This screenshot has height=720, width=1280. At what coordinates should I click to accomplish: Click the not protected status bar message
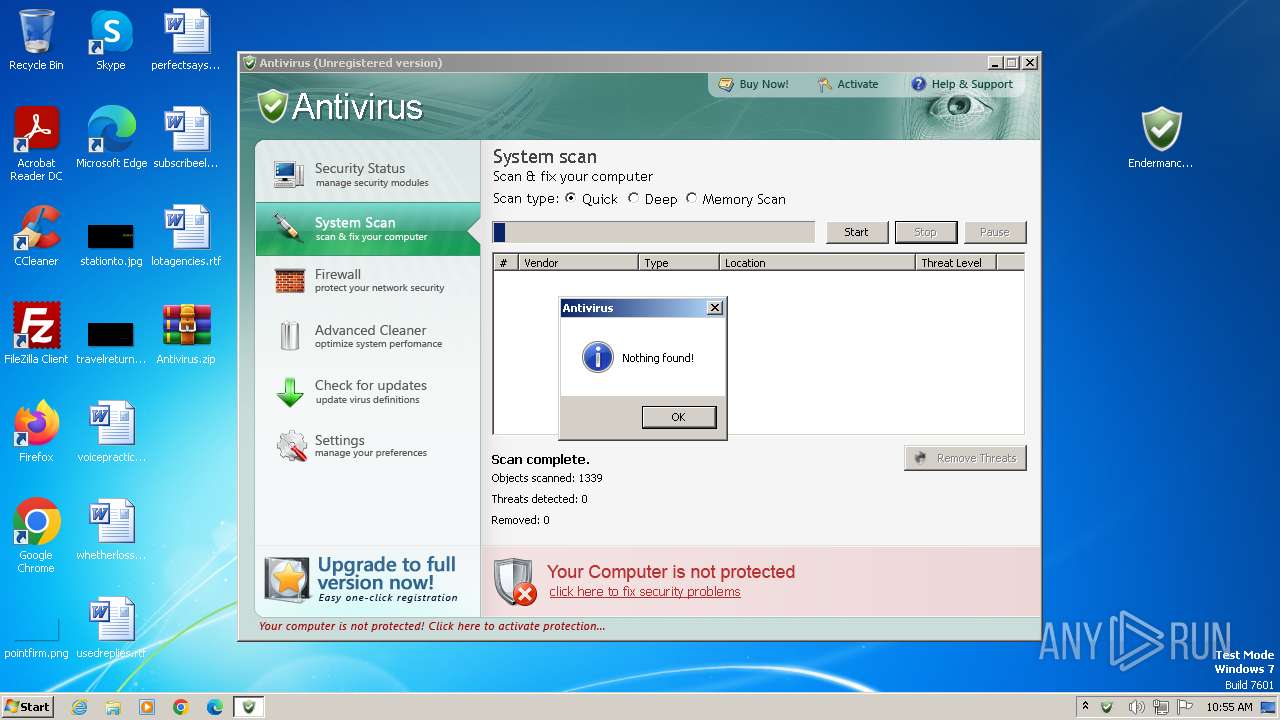(432, 626)
